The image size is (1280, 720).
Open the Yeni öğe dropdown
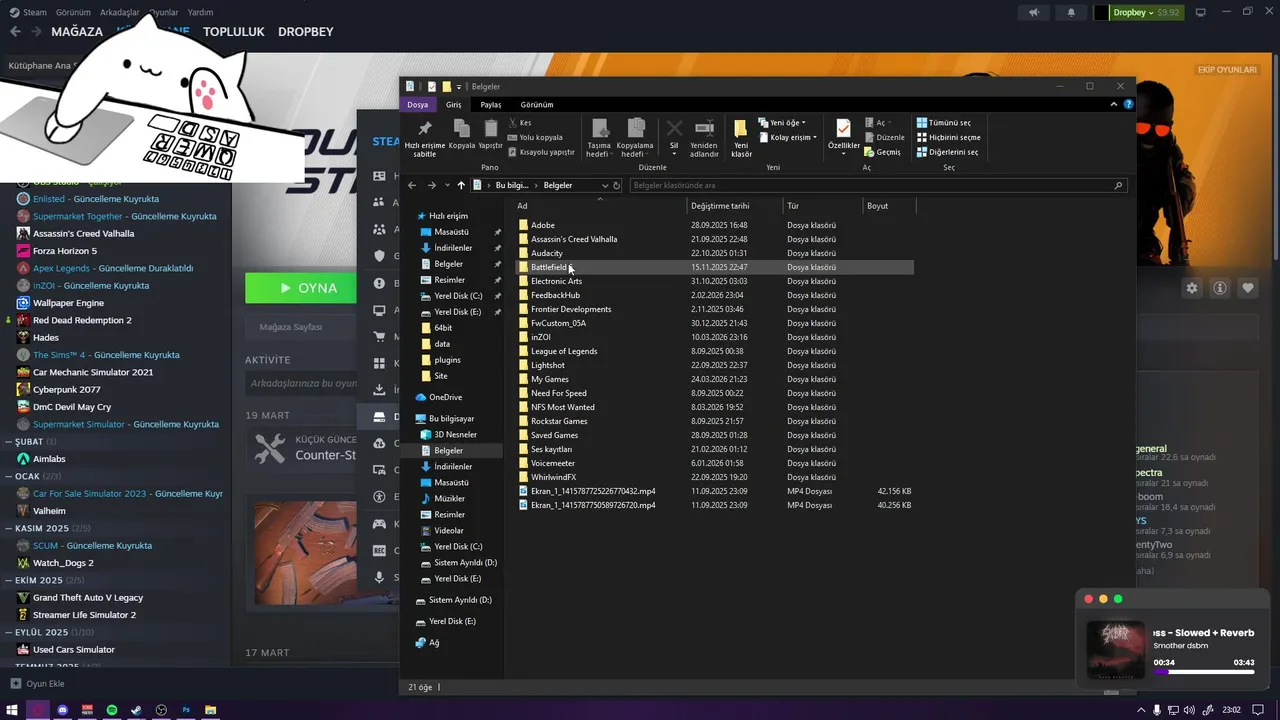[x=782, y=123]
